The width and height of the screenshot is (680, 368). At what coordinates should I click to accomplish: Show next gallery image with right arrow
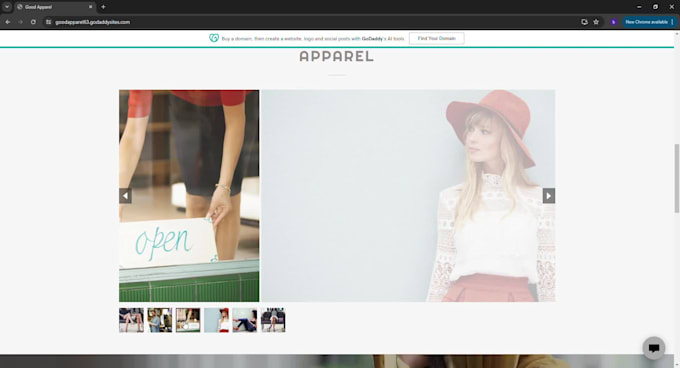(x=549, y=196)
